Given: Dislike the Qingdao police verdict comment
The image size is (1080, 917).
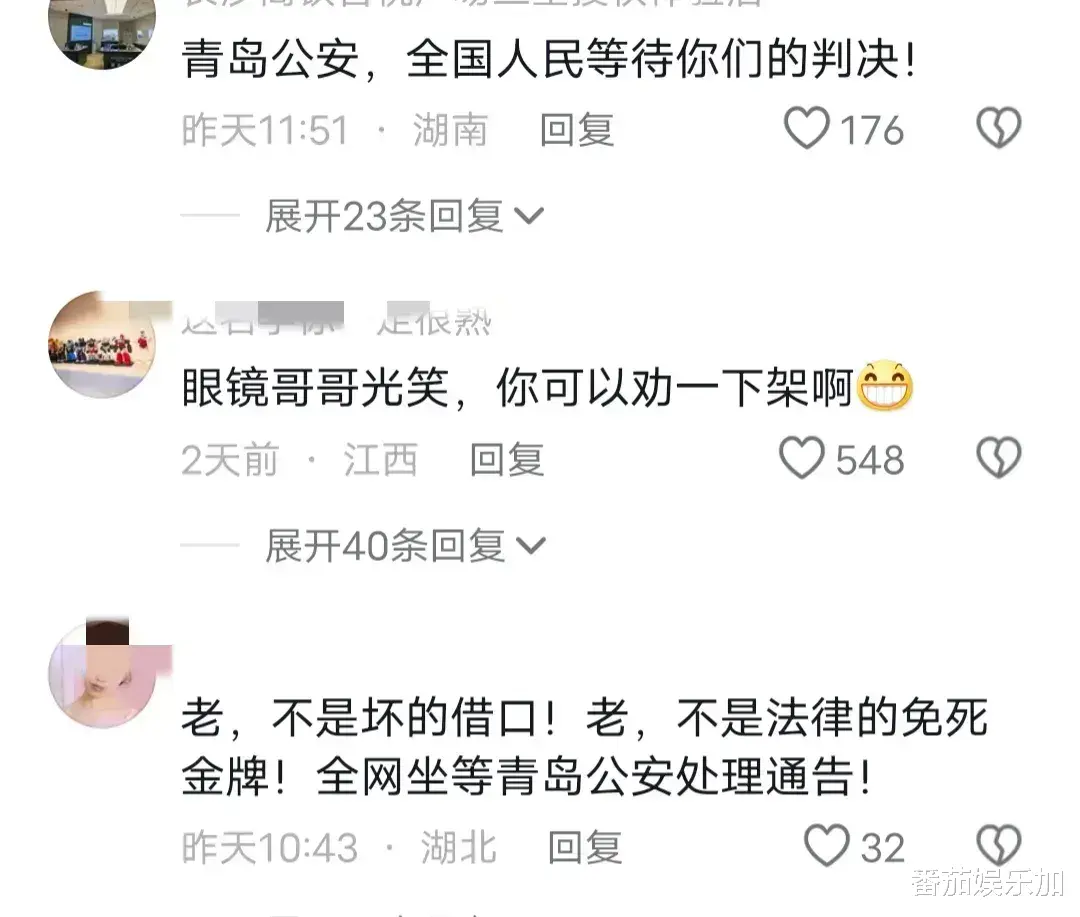Looking at the screenshot, I should [999, 128].
